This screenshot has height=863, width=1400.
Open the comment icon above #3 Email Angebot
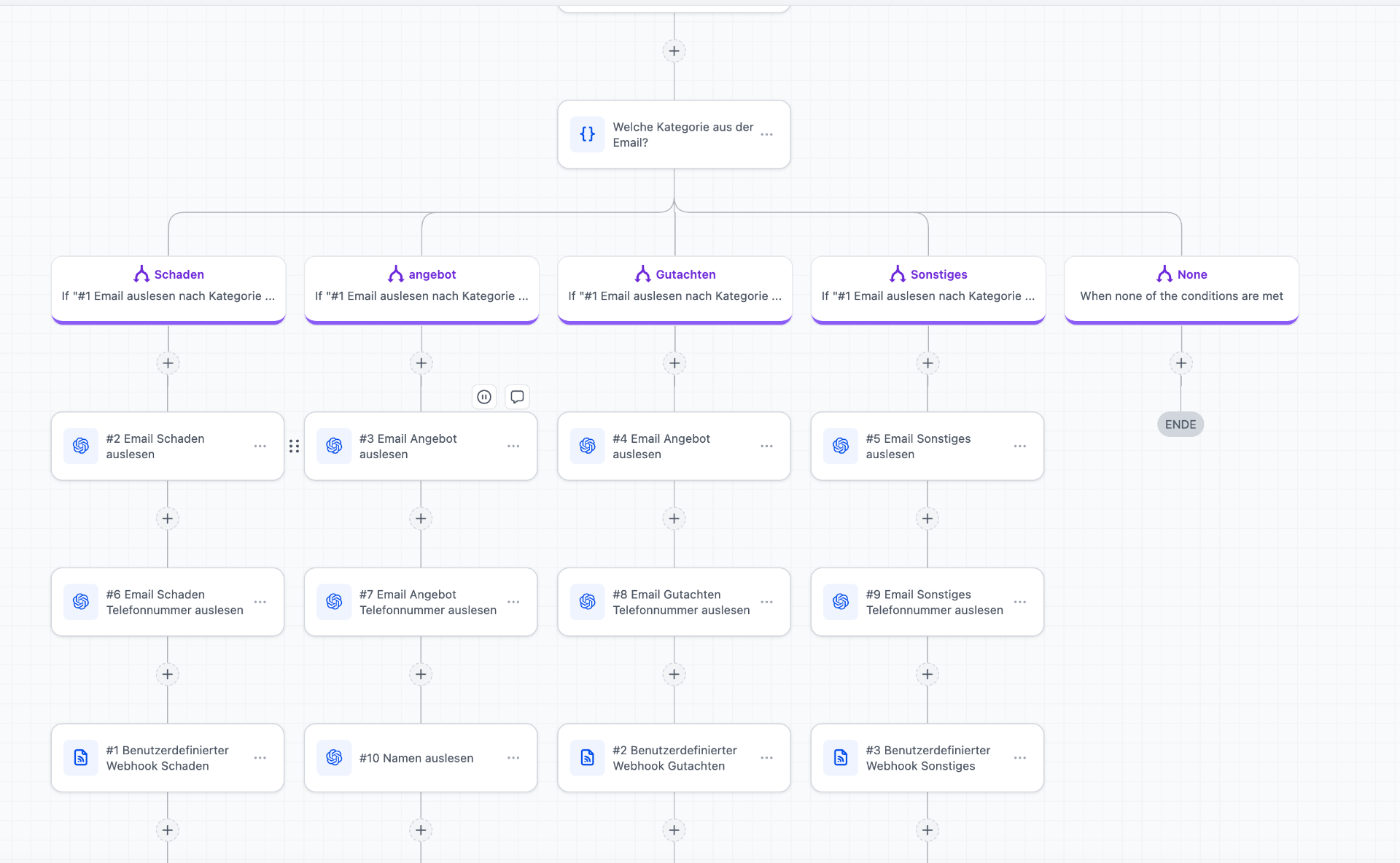click(x=517, y=397)
